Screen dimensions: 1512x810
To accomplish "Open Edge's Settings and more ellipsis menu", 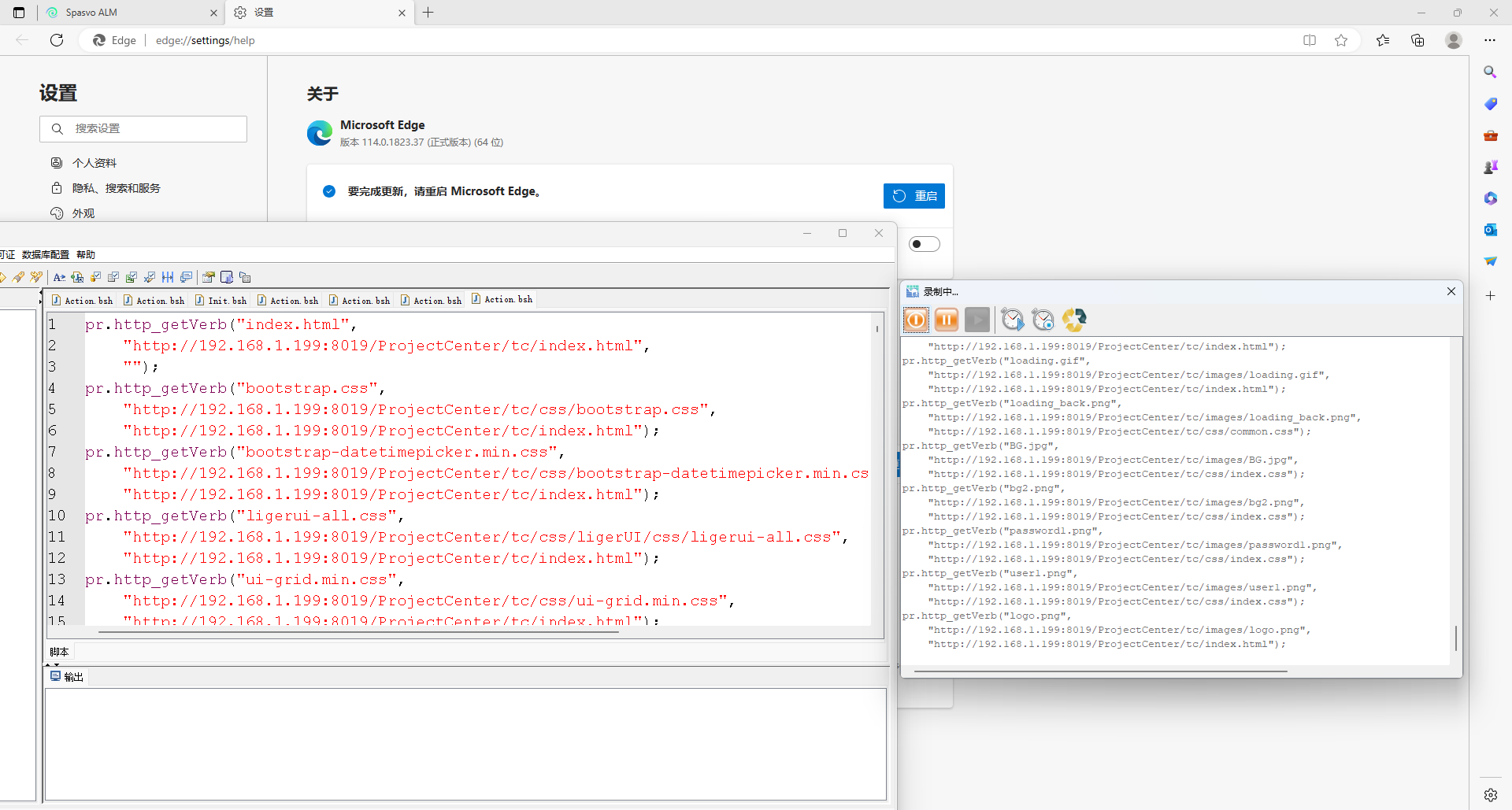I will tap(1490, 40).
